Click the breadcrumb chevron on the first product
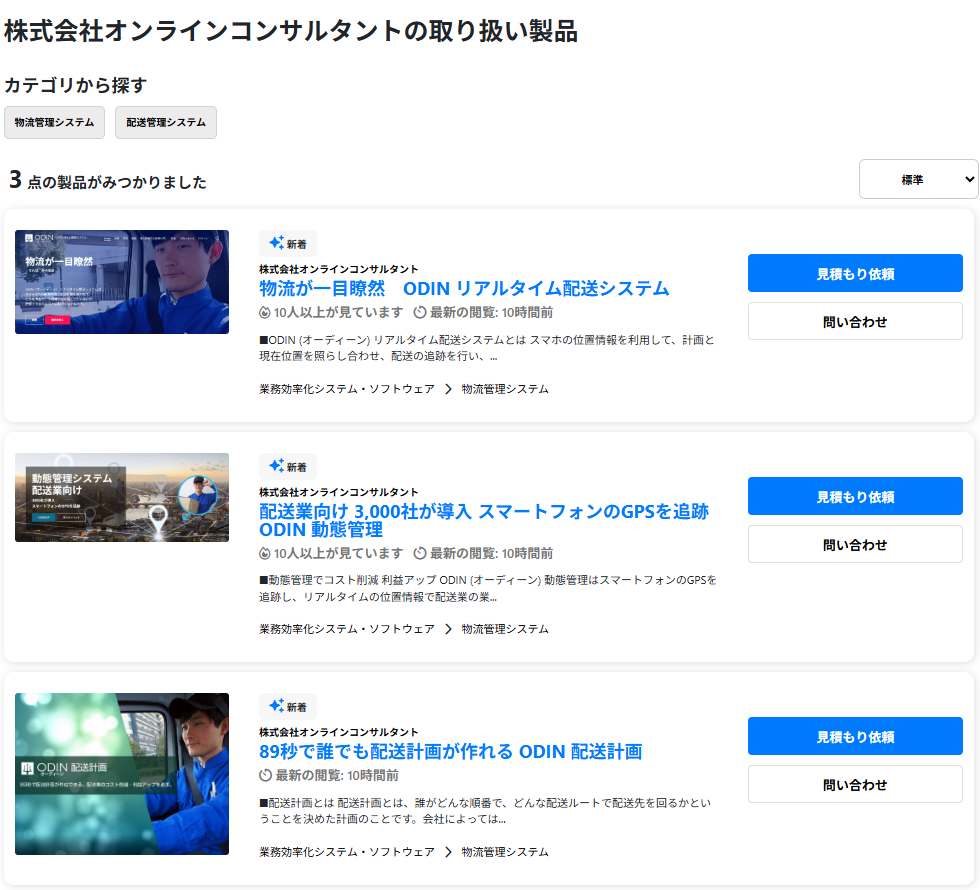The height and width of the screenshot is (890, 980). (448, 388)
